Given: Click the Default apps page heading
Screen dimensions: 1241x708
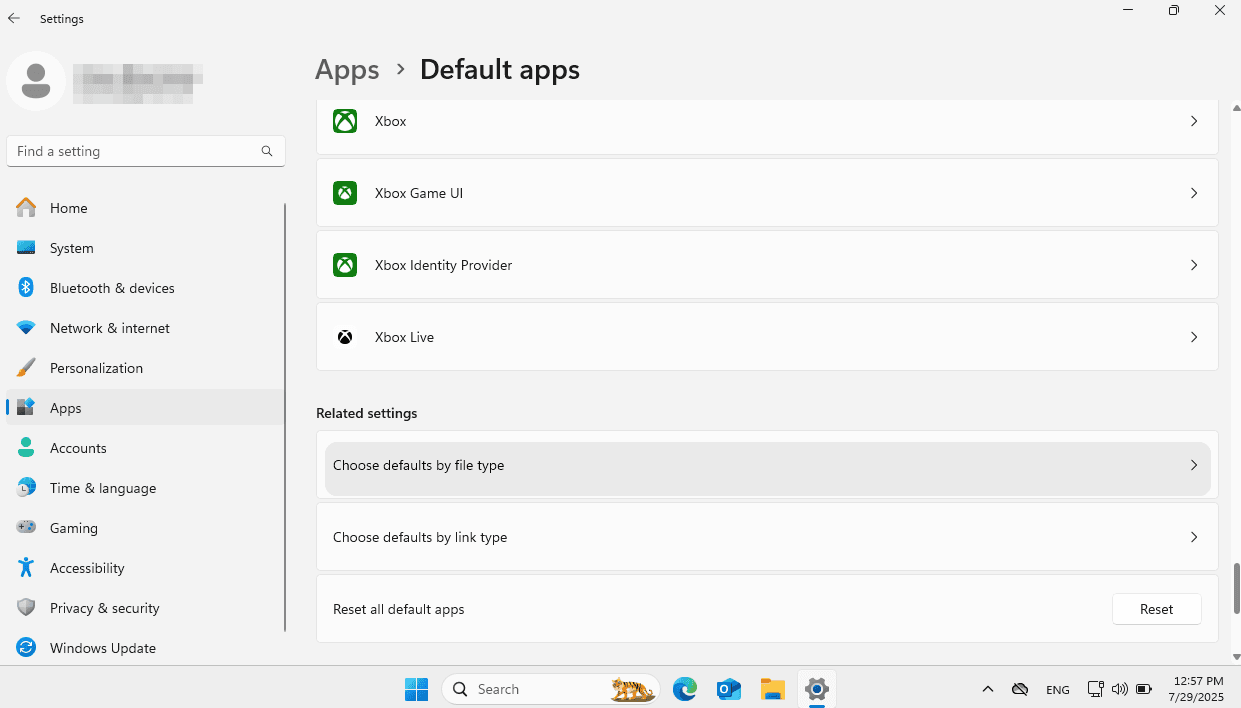Looking at the screenshot, I should pyautogui.click(x=500, y=70).
